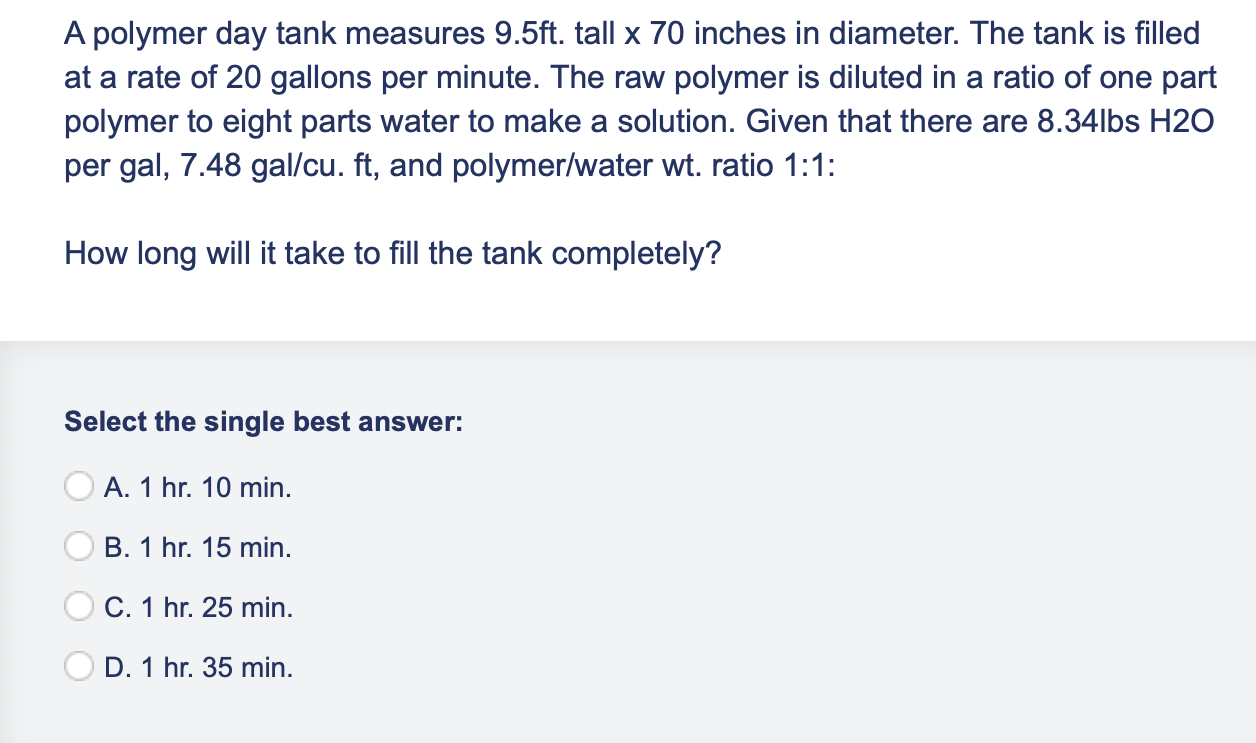Select answer option A radio button
The width and height of the screenshot is (1256, 743).
click(x=79, y=487)
